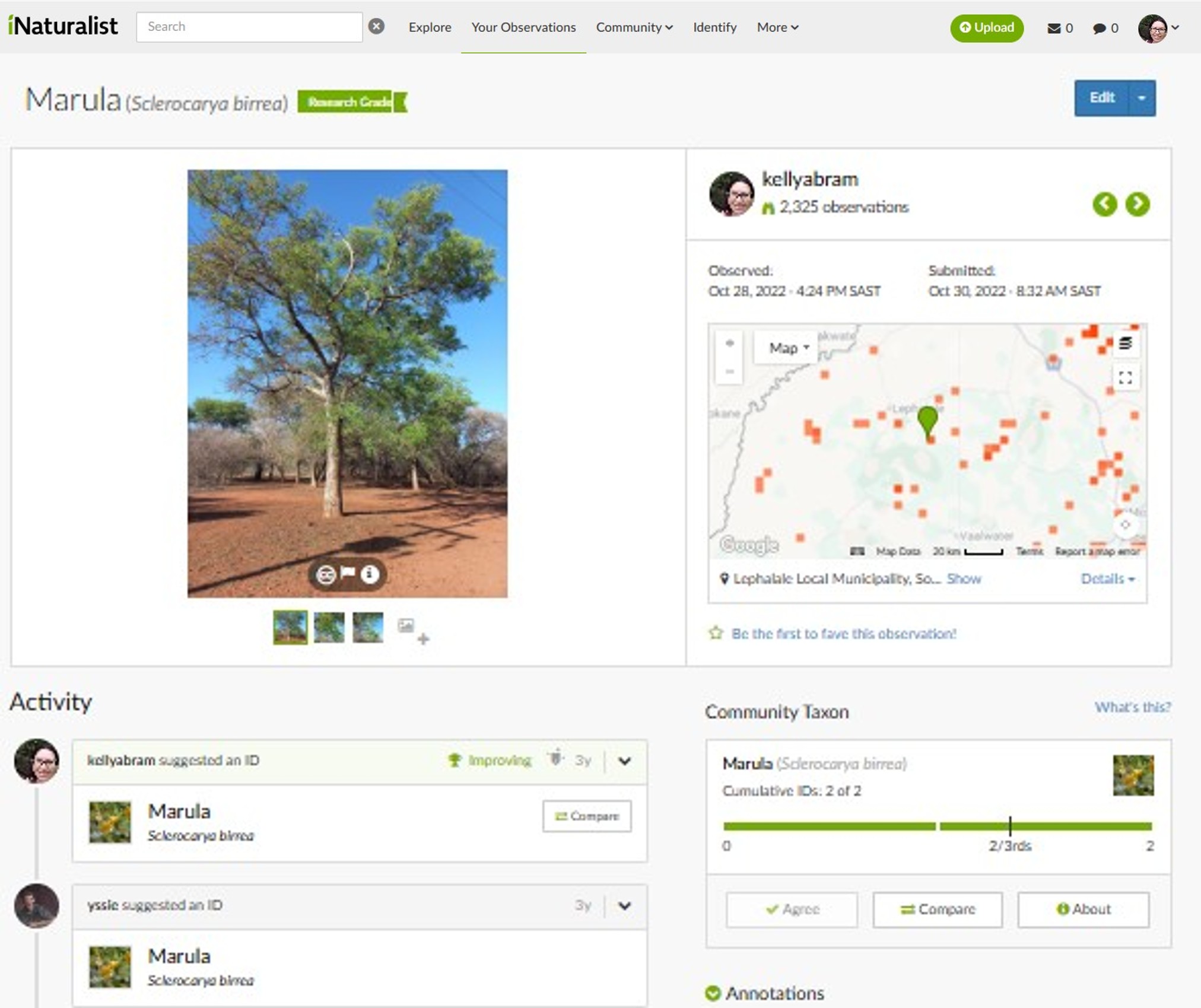Click the green next observation arrow

point(1137,204)
